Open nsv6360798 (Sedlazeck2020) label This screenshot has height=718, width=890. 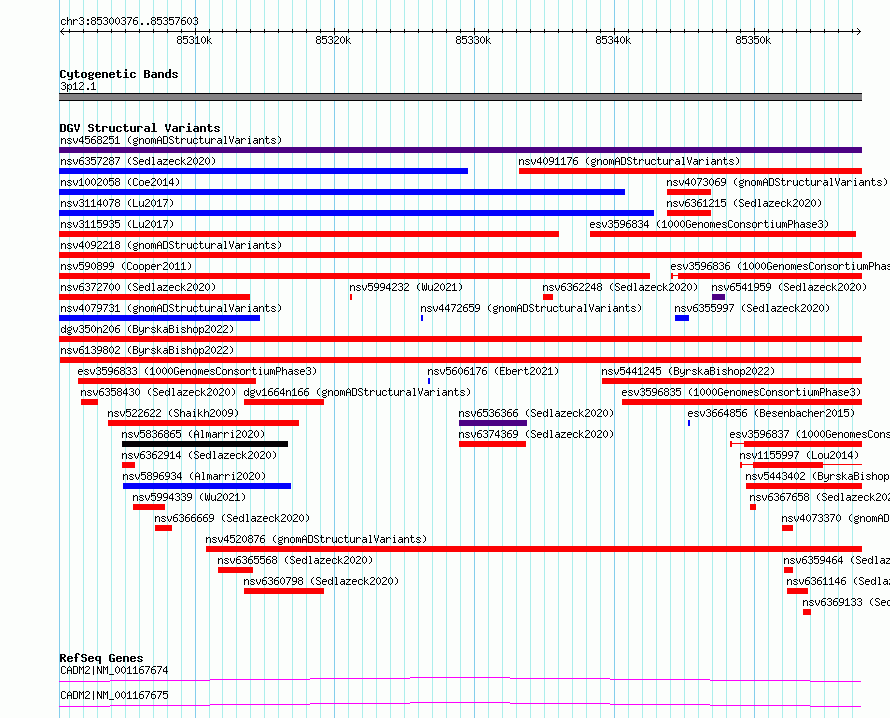321,581
